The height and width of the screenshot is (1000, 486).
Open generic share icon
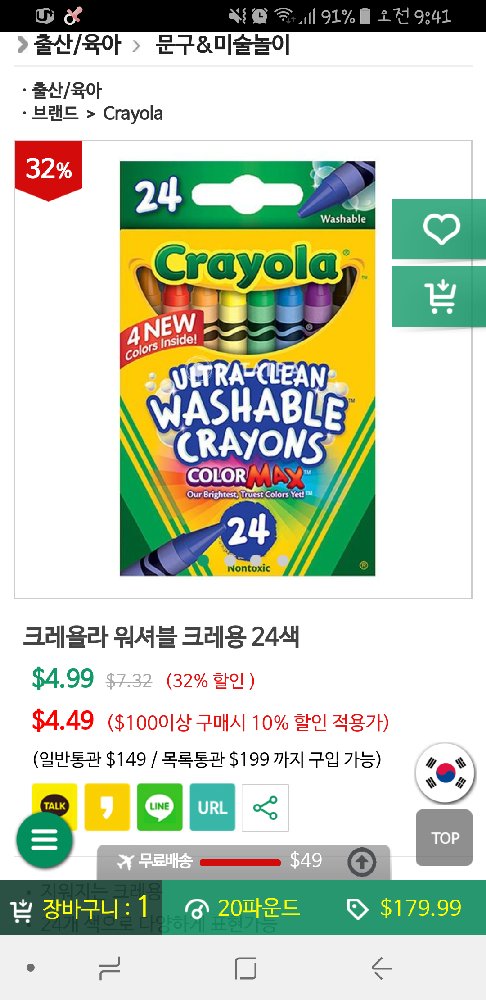[265, 807]
